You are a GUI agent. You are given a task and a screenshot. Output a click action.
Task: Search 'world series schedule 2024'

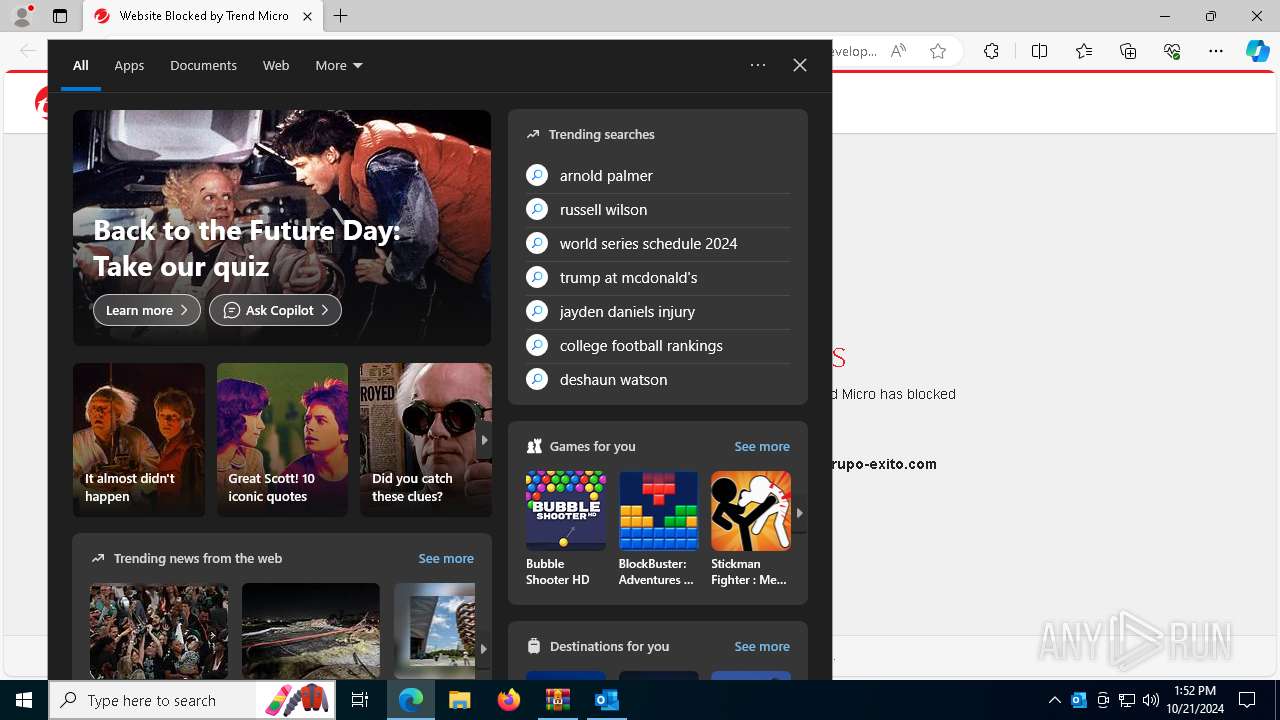[658, 243]
